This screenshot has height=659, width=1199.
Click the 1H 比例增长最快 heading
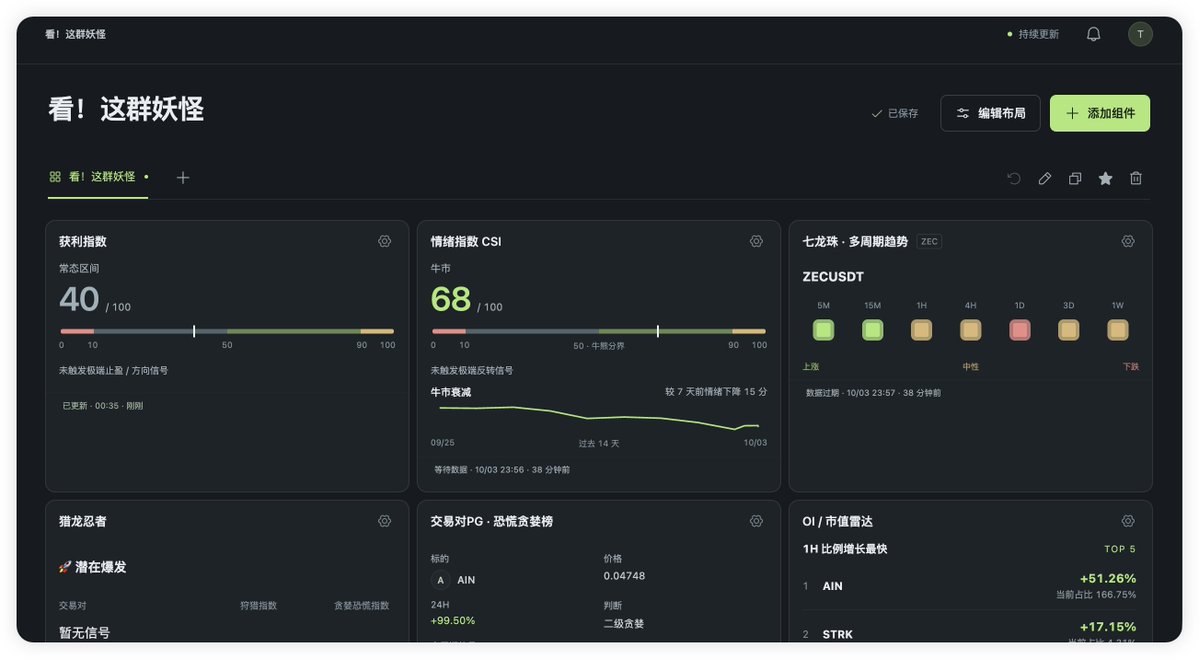845,549
